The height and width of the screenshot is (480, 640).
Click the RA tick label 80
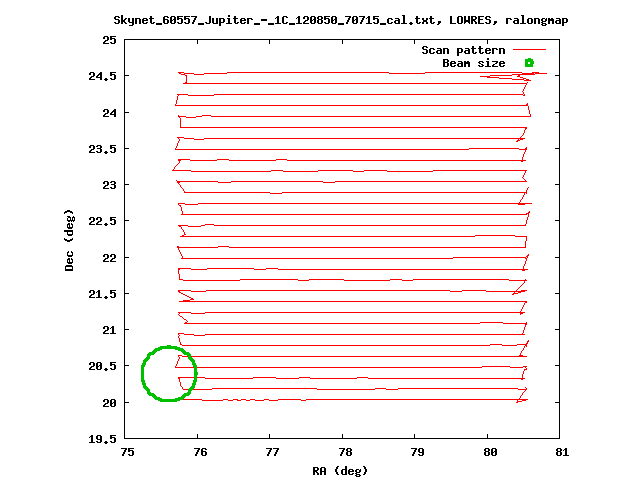pyautogui.click(x=490, y=452)
